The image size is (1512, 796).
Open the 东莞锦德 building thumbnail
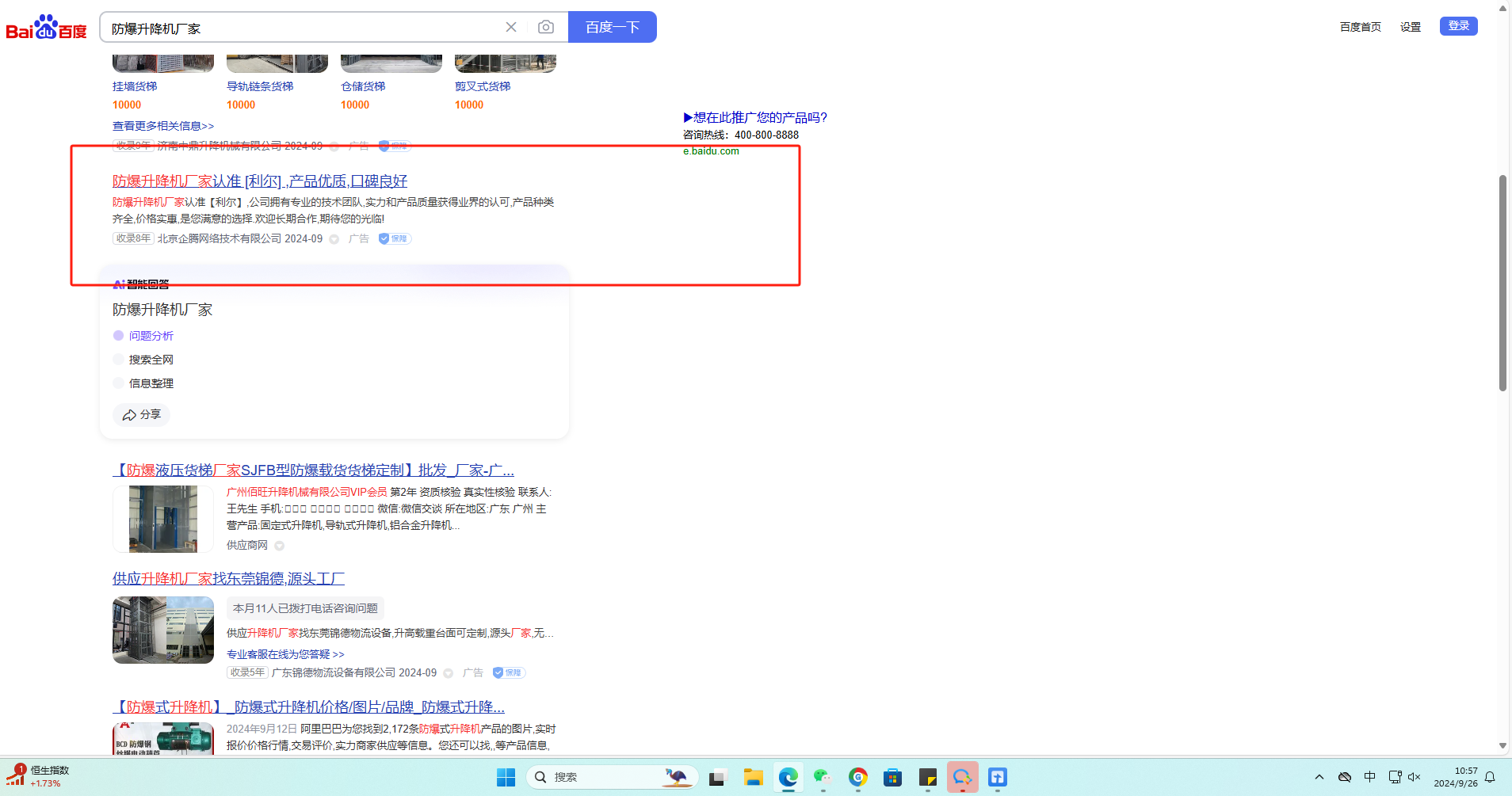(x=163, y=630)
